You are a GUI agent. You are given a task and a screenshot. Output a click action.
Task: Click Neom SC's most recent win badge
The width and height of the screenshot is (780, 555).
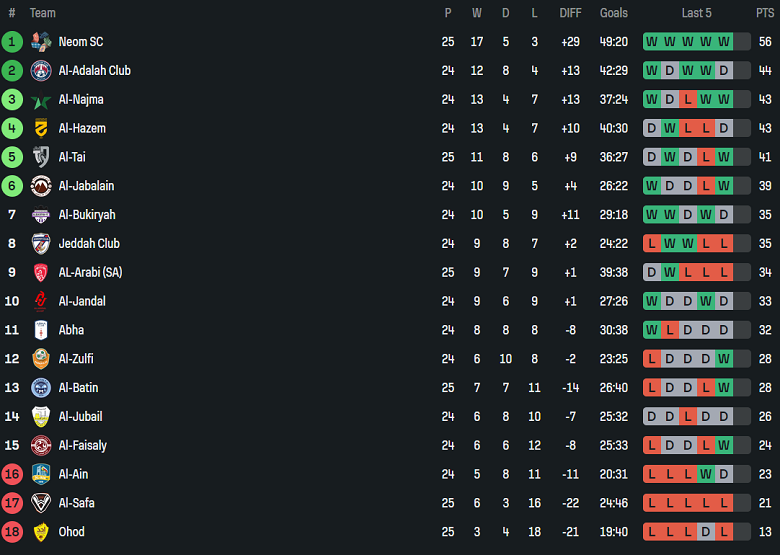click(724, 42)
